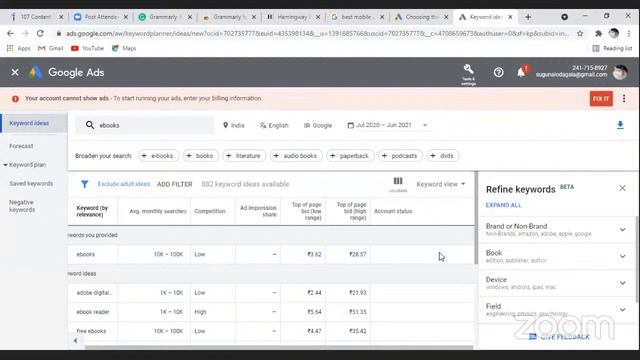Click the Exclude adult ideas filter
The width and height of the screenshot is (640, 360).
point(124,184)
